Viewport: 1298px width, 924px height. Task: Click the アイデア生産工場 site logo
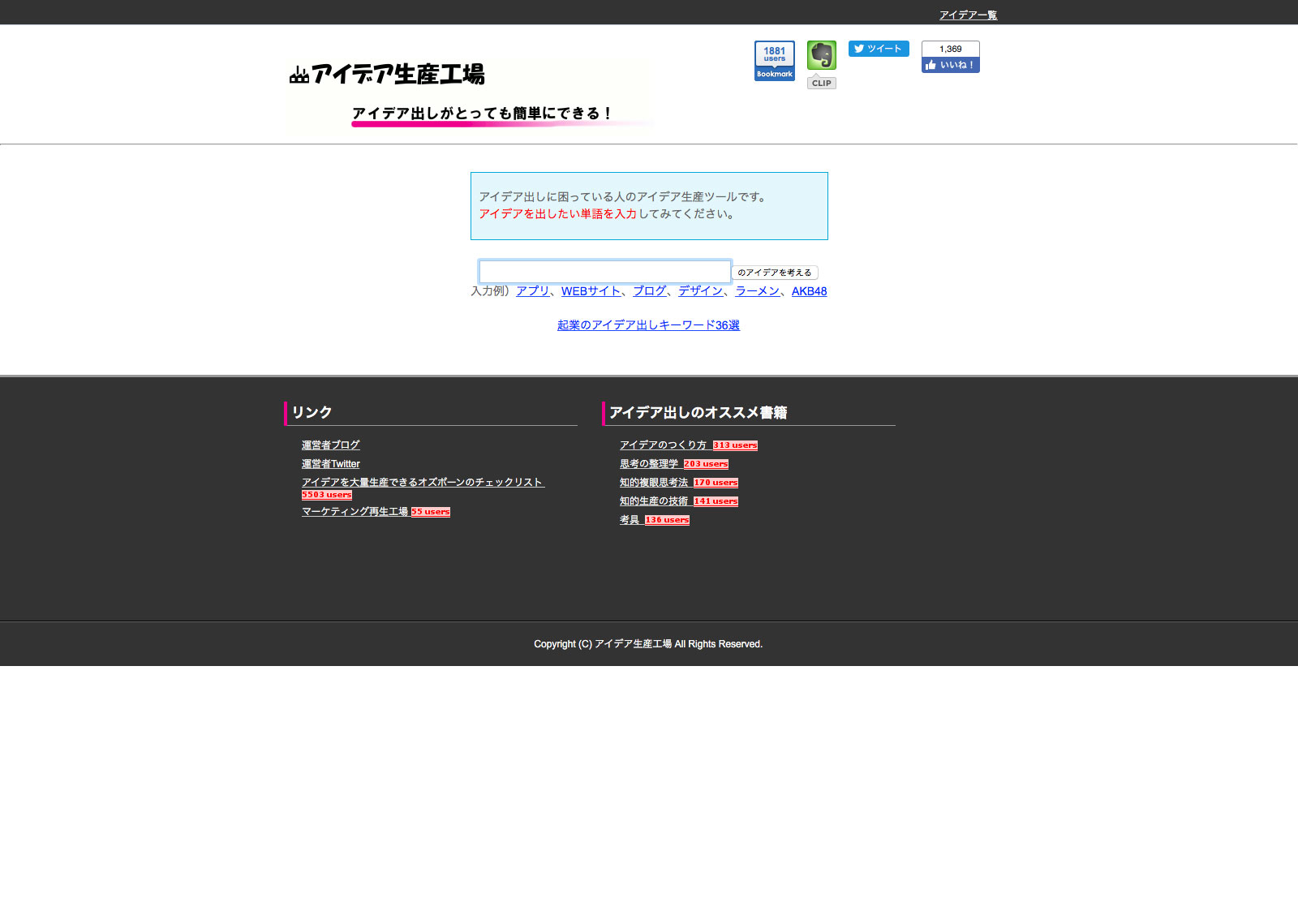388,75
